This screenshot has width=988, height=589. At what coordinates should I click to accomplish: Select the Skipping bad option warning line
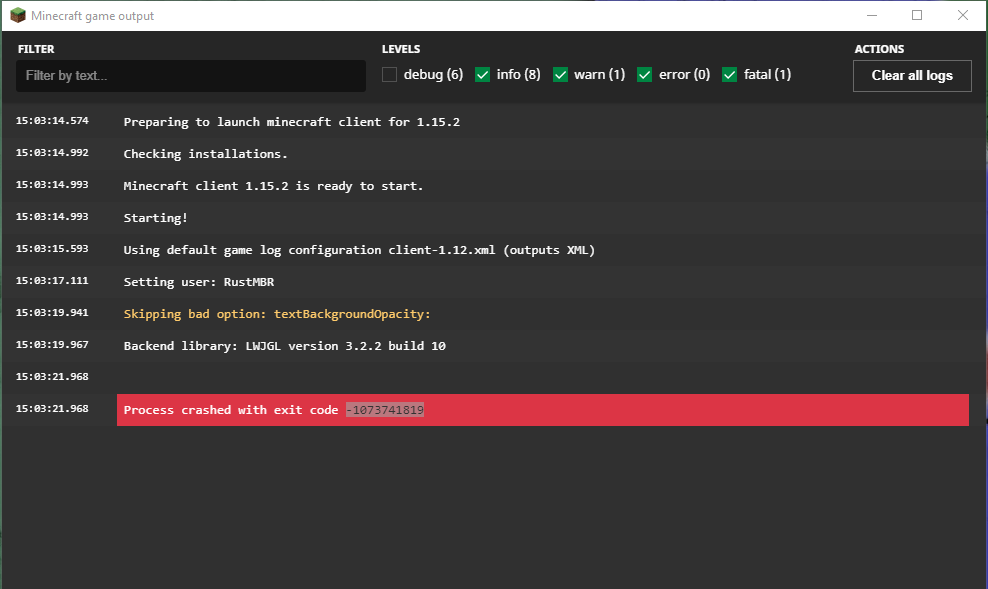point(277,314)
